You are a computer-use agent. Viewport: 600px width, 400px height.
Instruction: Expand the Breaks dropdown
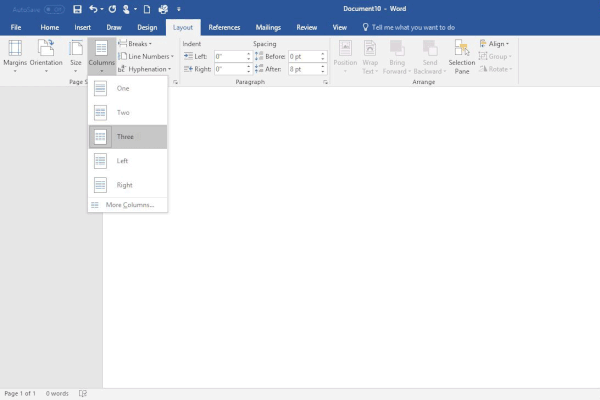point(138,44)
